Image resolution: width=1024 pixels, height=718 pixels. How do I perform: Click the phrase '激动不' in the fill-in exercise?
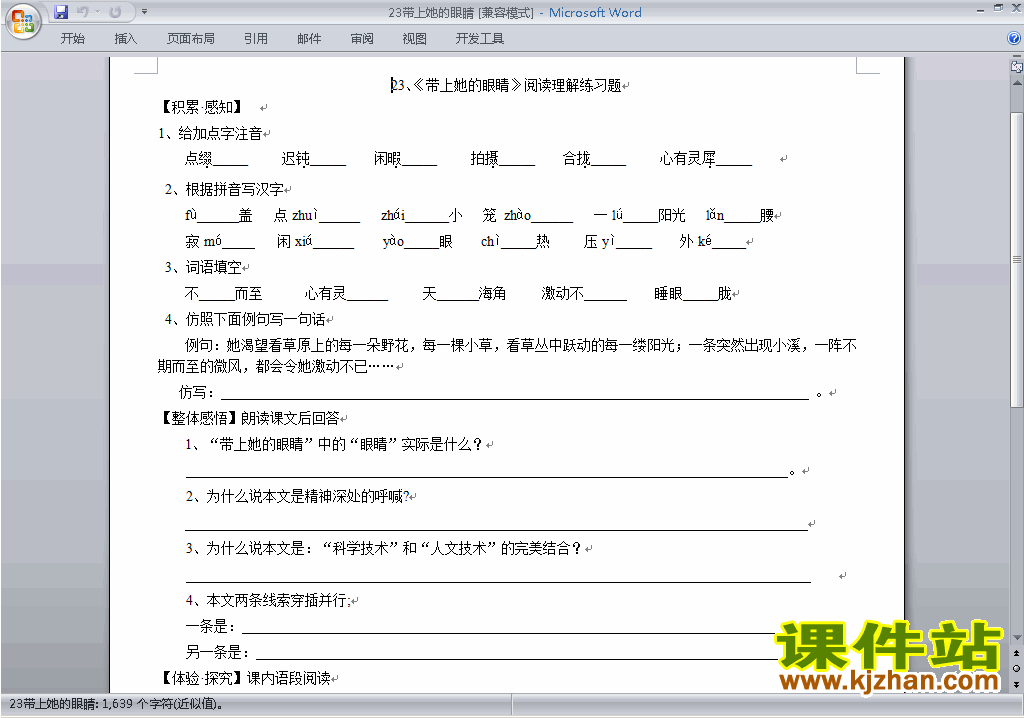point(562,293)
